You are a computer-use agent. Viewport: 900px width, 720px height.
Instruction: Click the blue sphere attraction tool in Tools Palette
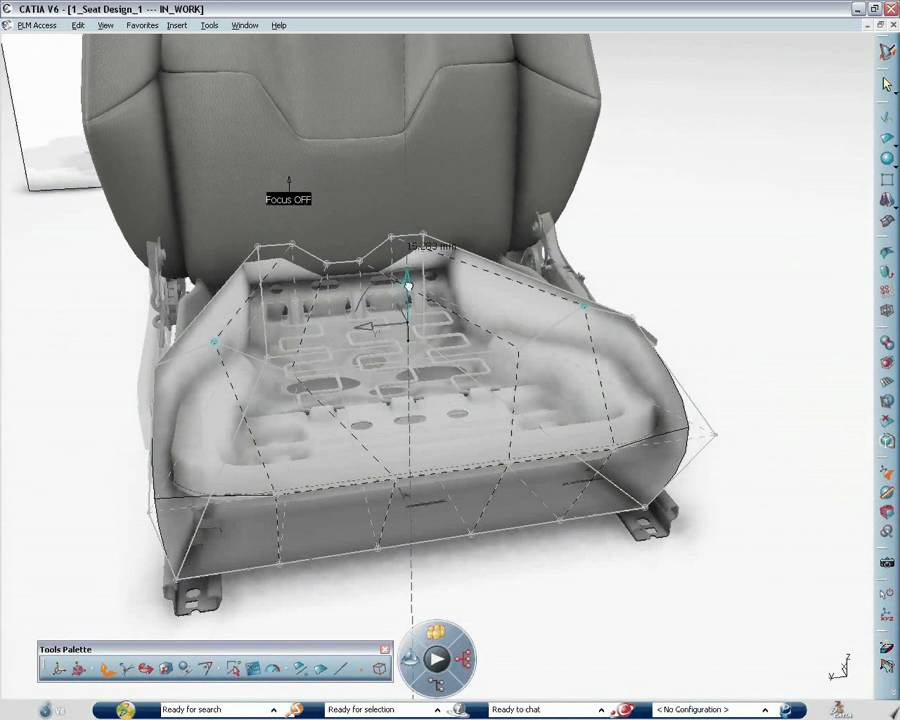pos(185,668)
